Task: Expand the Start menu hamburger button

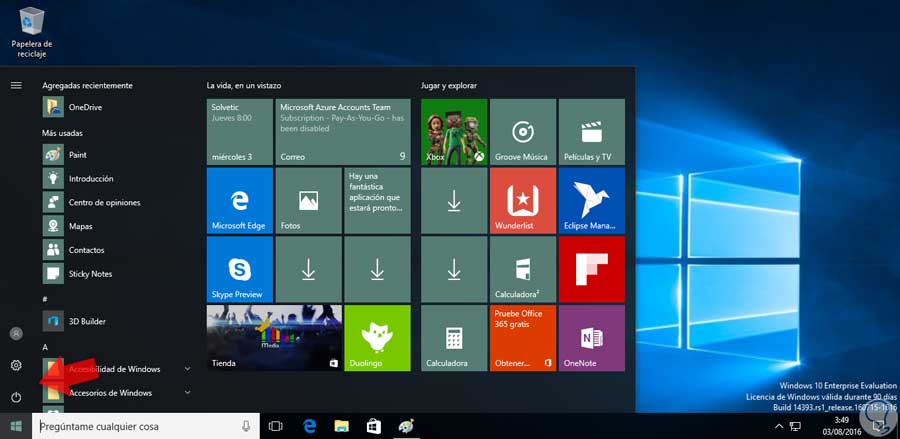Action: [16, 86]
